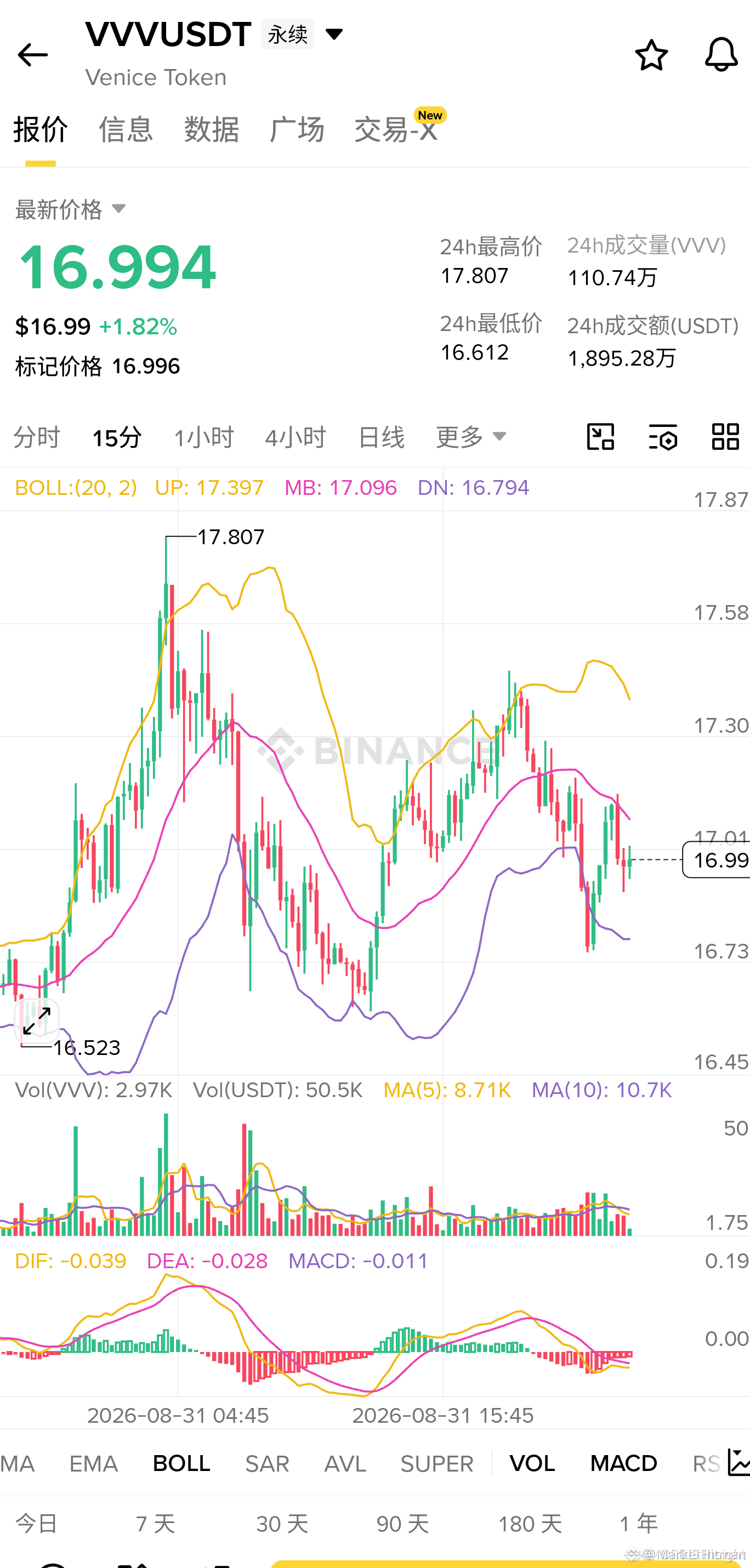Toggle the MA indicator
750x1568 pixels.
[x=18, y=1463]
